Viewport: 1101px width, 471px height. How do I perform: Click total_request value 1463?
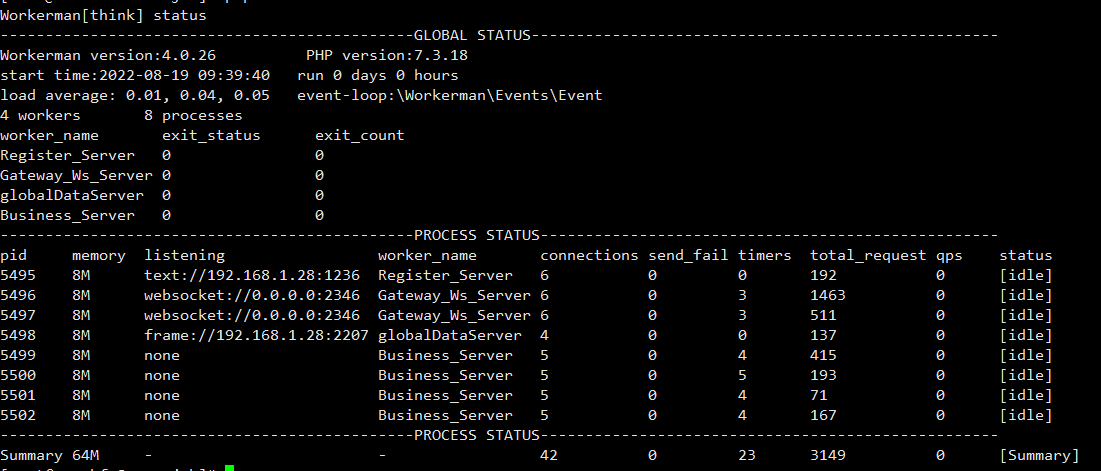point(828,296)
